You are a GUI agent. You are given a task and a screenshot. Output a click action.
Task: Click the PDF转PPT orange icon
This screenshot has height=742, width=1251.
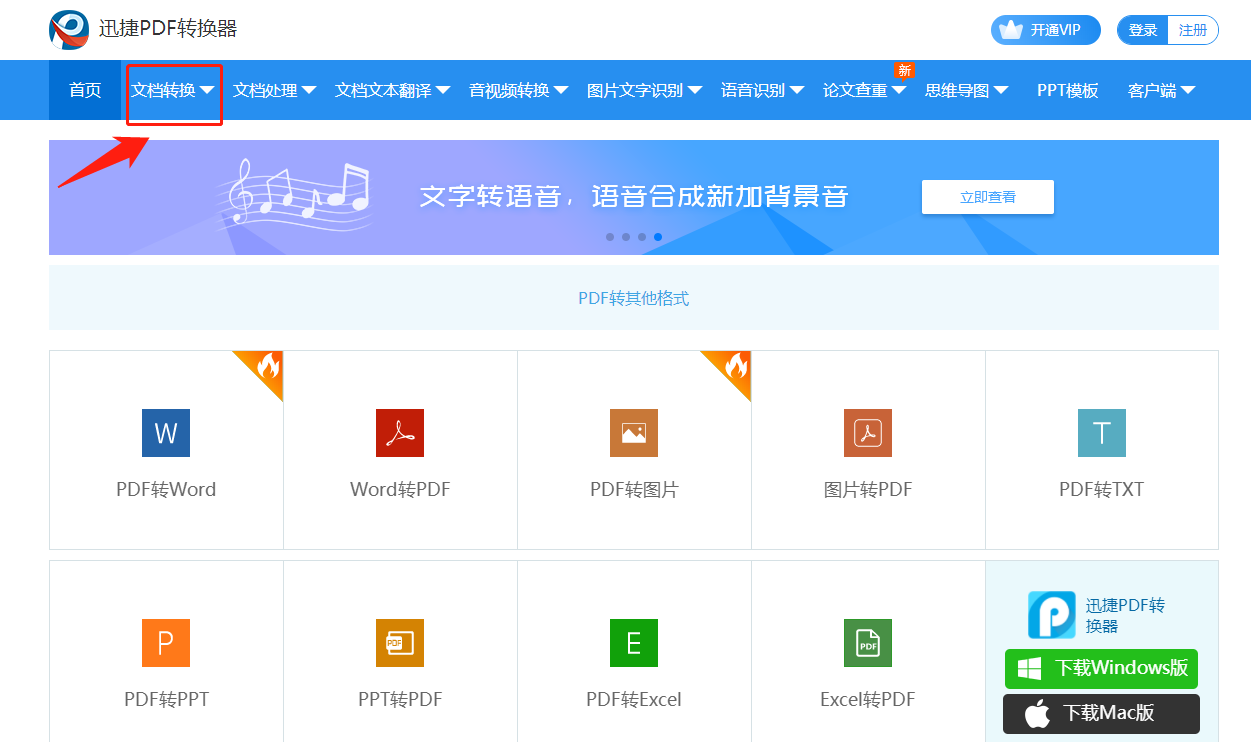(x=165, y=643)
